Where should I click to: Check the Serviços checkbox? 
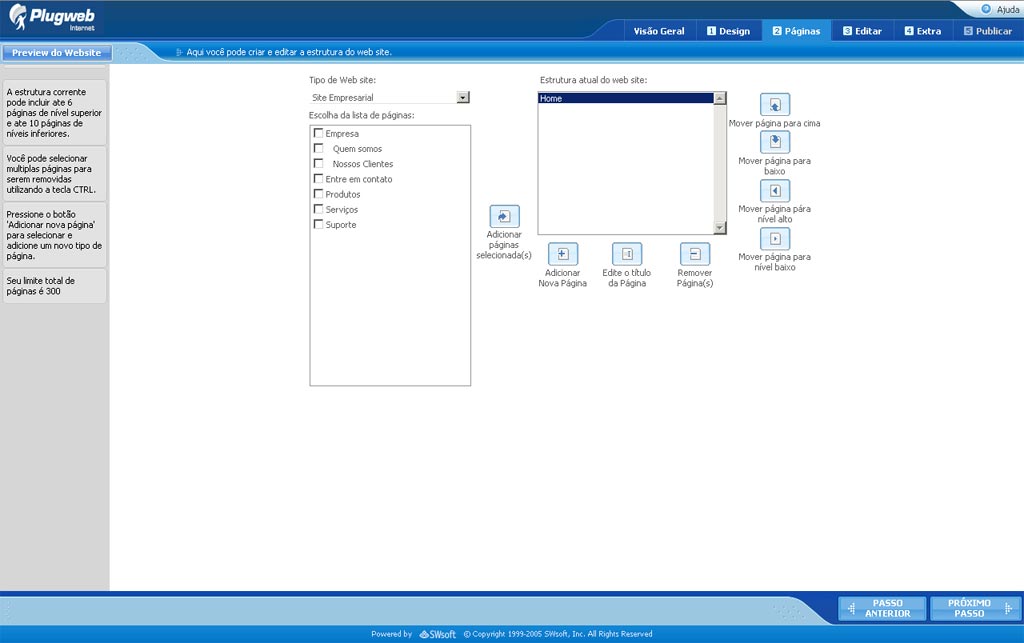pyautogui.click(x=319, y=209)
